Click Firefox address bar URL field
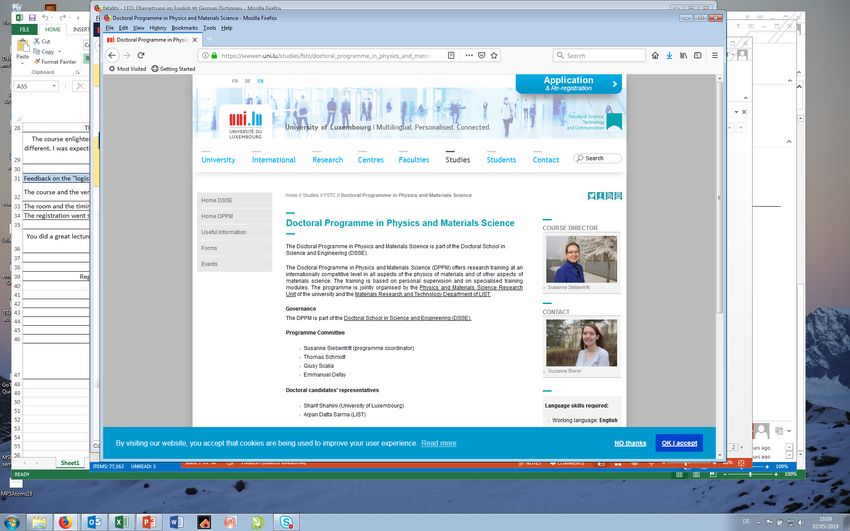 click(325, 55)
